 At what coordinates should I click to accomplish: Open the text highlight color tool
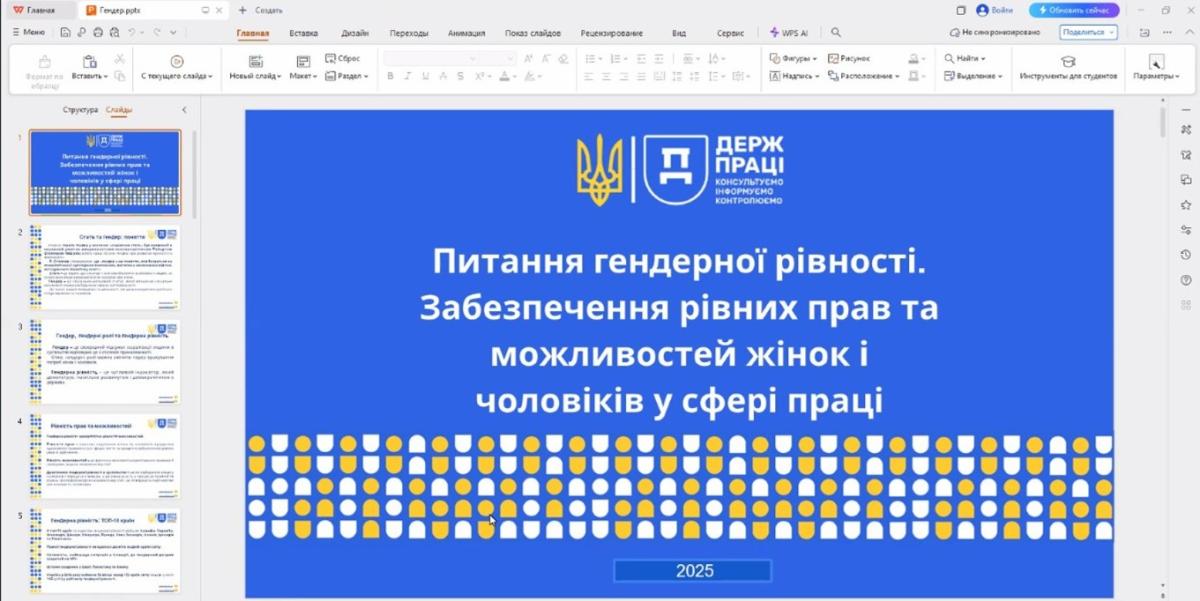[x=531, y=76]
